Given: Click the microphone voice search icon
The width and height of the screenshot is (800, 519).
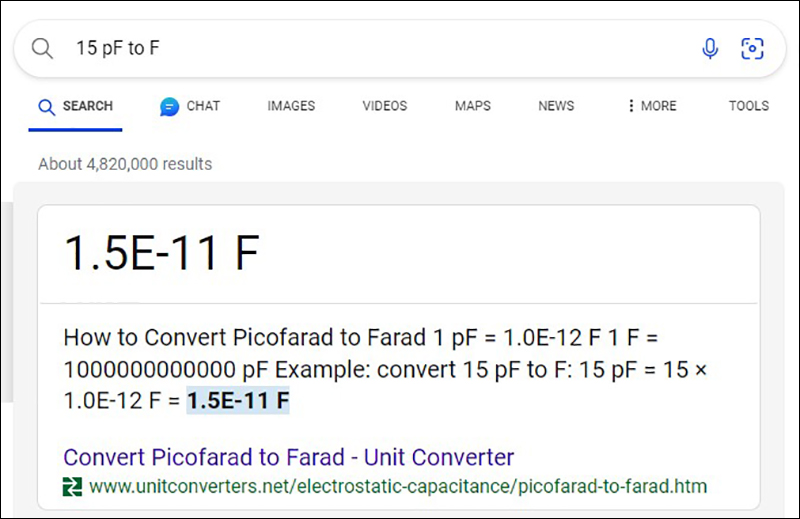Looking at the screenshot, I should [x=710, y=48].
